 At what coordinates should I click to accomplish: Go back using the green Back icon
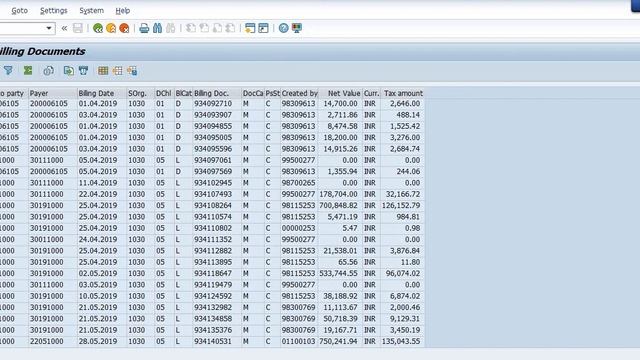tap(98, 28)
